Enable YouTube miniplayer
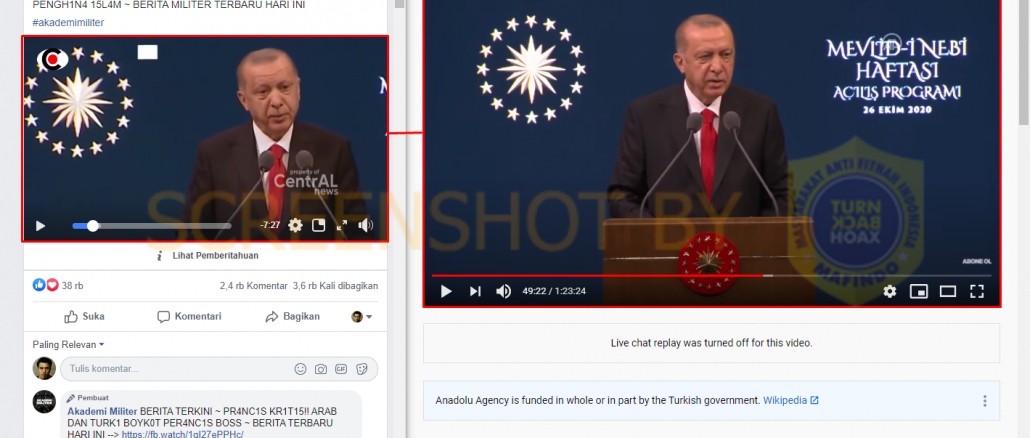Viewport: 1030px width, 438px height. tap(918, 291)
